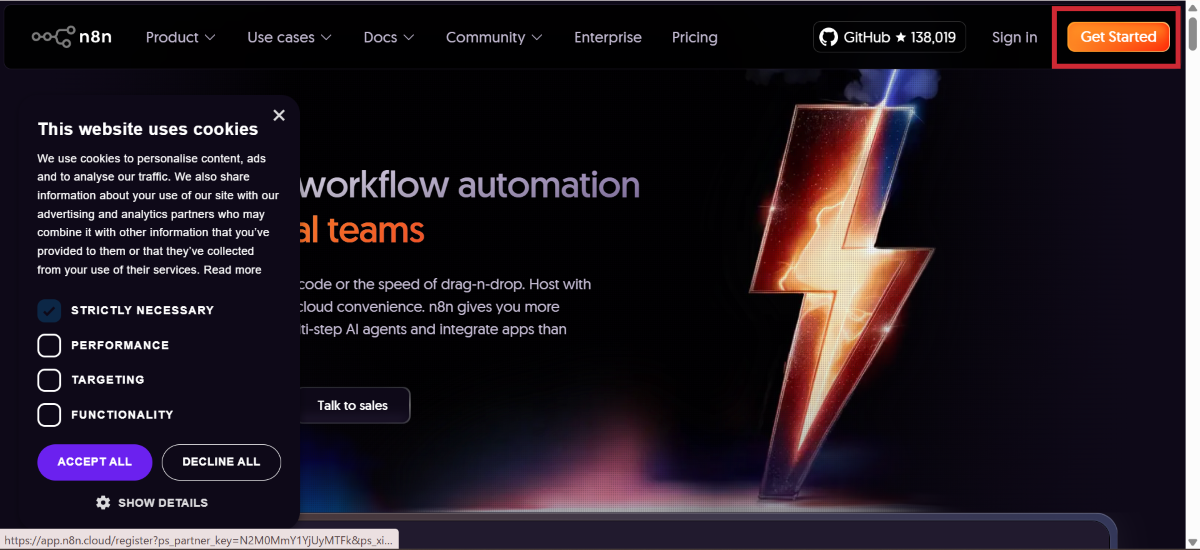Viewport: 1200px width, 550px height.
Task: Click the gear icon beside Show Details
Action: [x=103, y=503]
